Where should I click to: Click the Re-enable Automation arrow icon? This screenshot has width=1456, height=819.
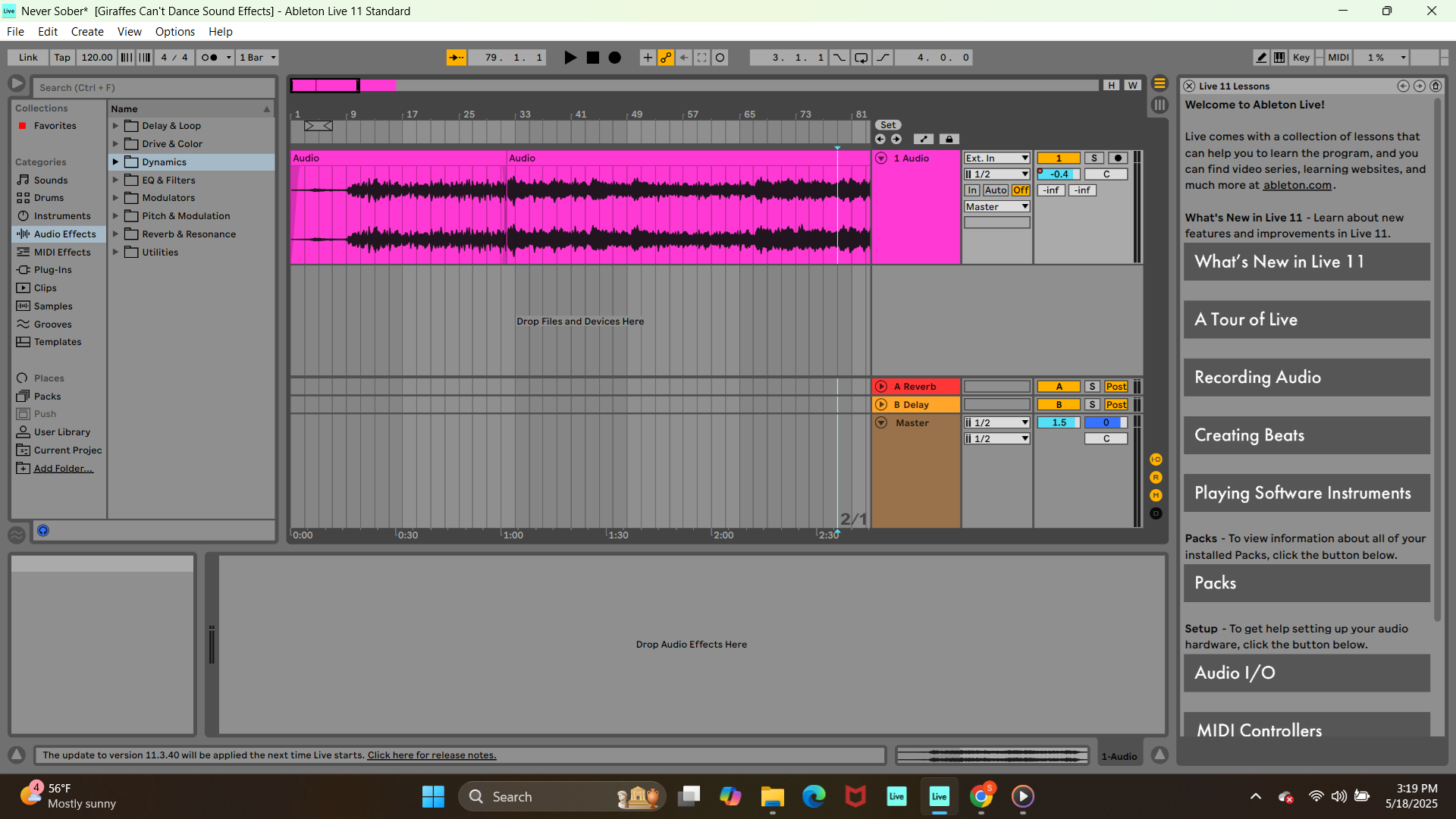(684, 58)
